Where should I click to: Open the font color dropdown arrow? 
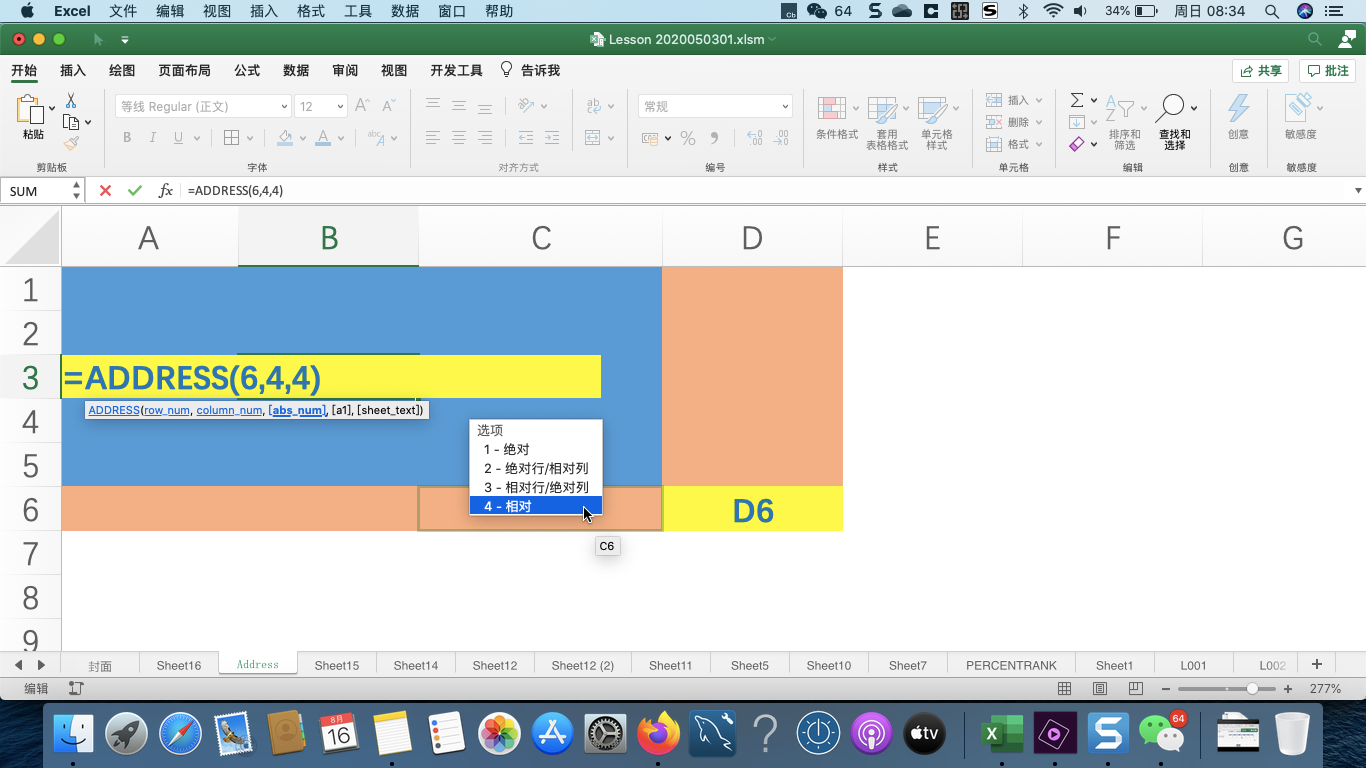pyautogui.click(x=341, y=138)
